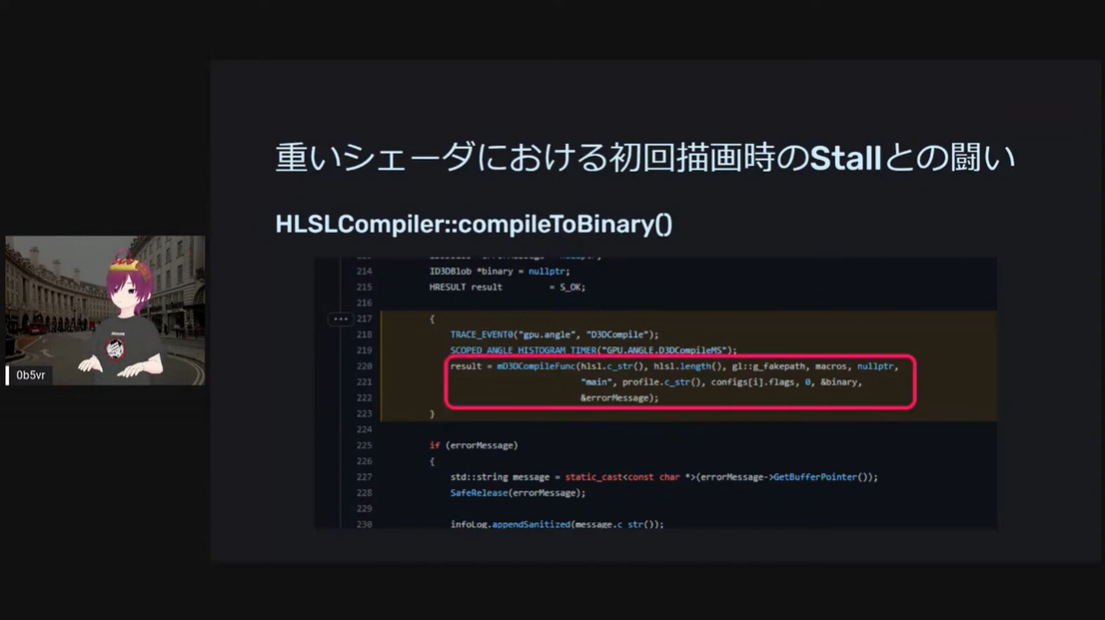
Task: Click the 0b5vr speaker video thumbnail
Action: point(106,310)
